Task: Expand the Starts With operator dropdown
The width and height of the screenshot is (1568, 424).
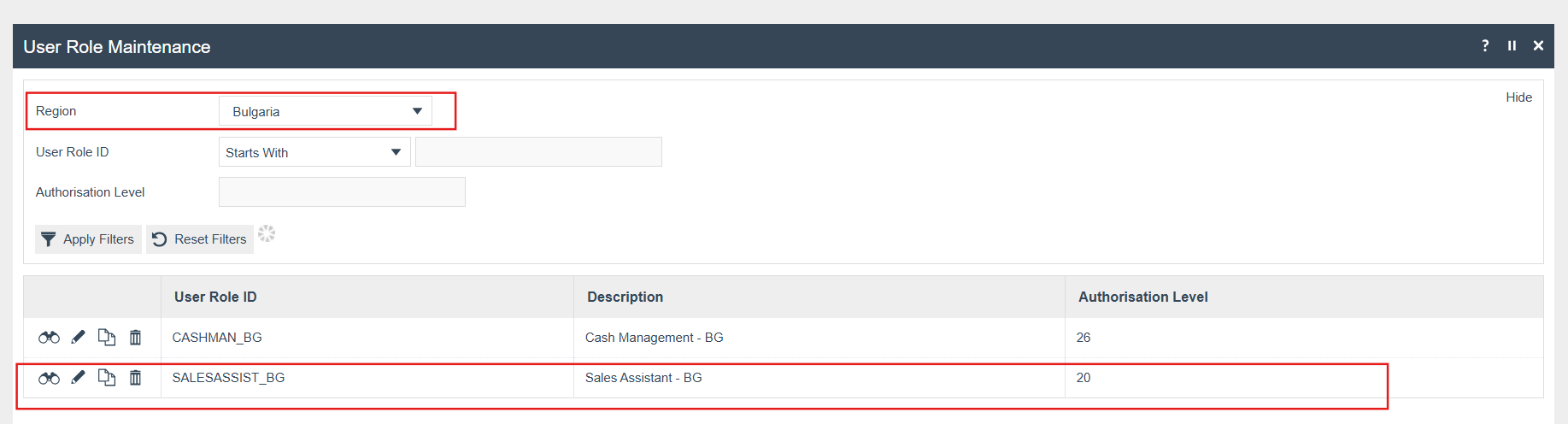Action: [x=314, y=152]
